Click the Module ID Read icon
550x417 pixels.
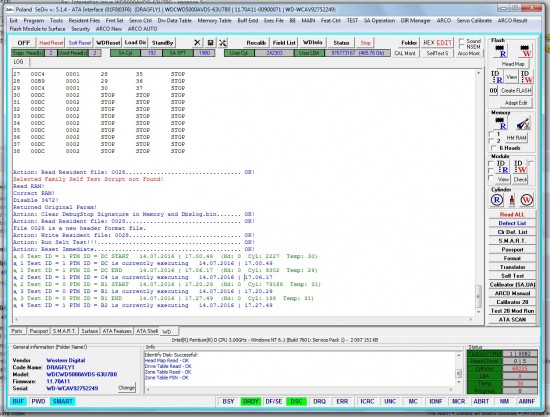[x=502, y=167]
